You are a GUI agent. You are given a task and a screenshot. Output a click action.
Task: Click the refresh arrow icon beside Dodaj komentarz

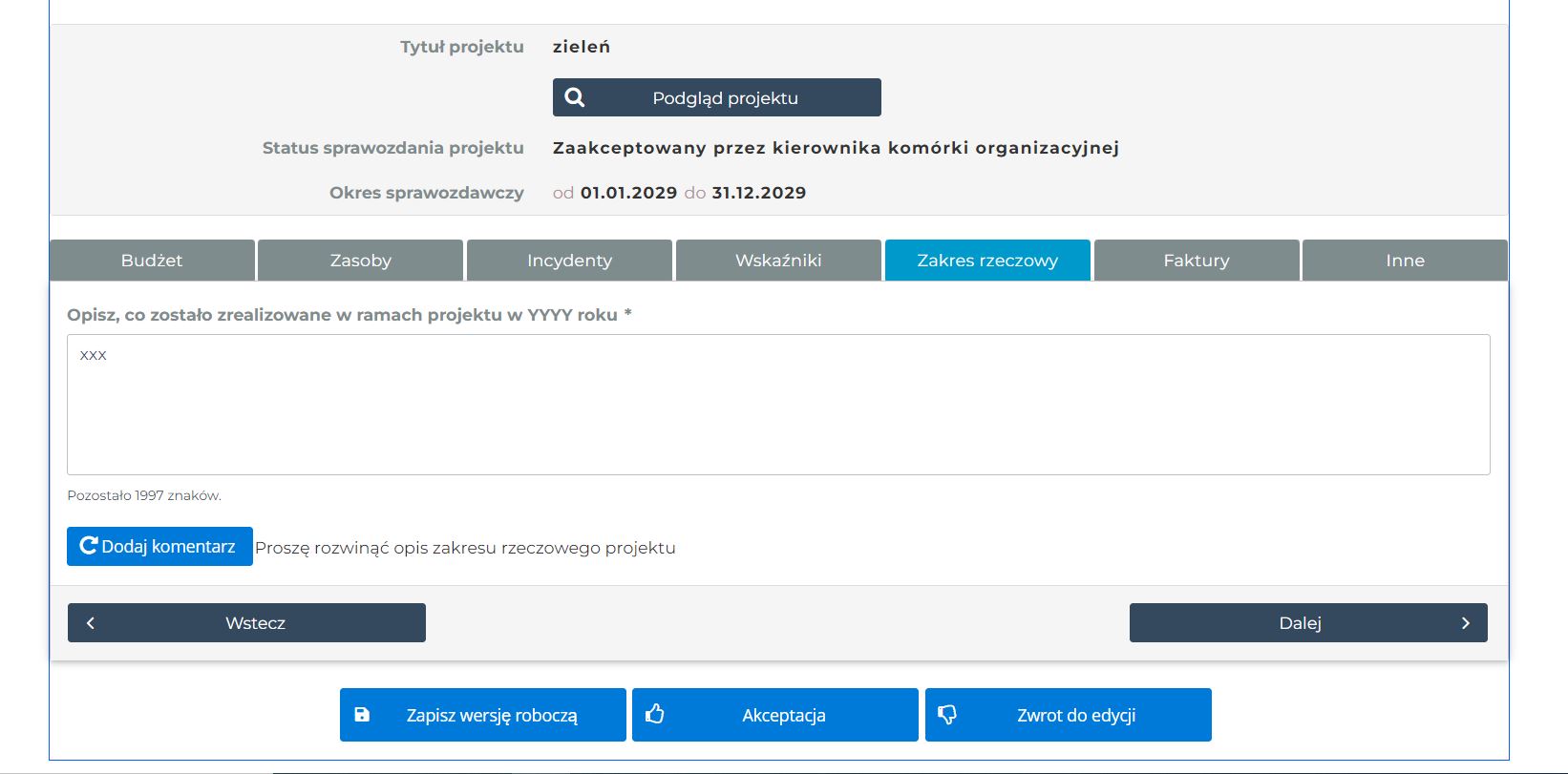(x=89, y=546)
